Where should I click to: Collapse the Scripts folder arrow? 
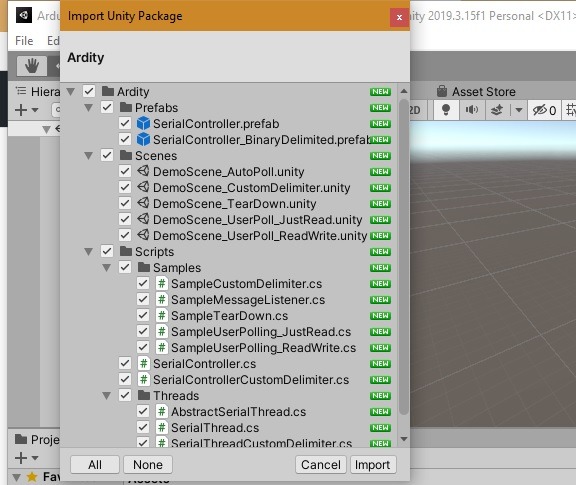click(89, 252)
